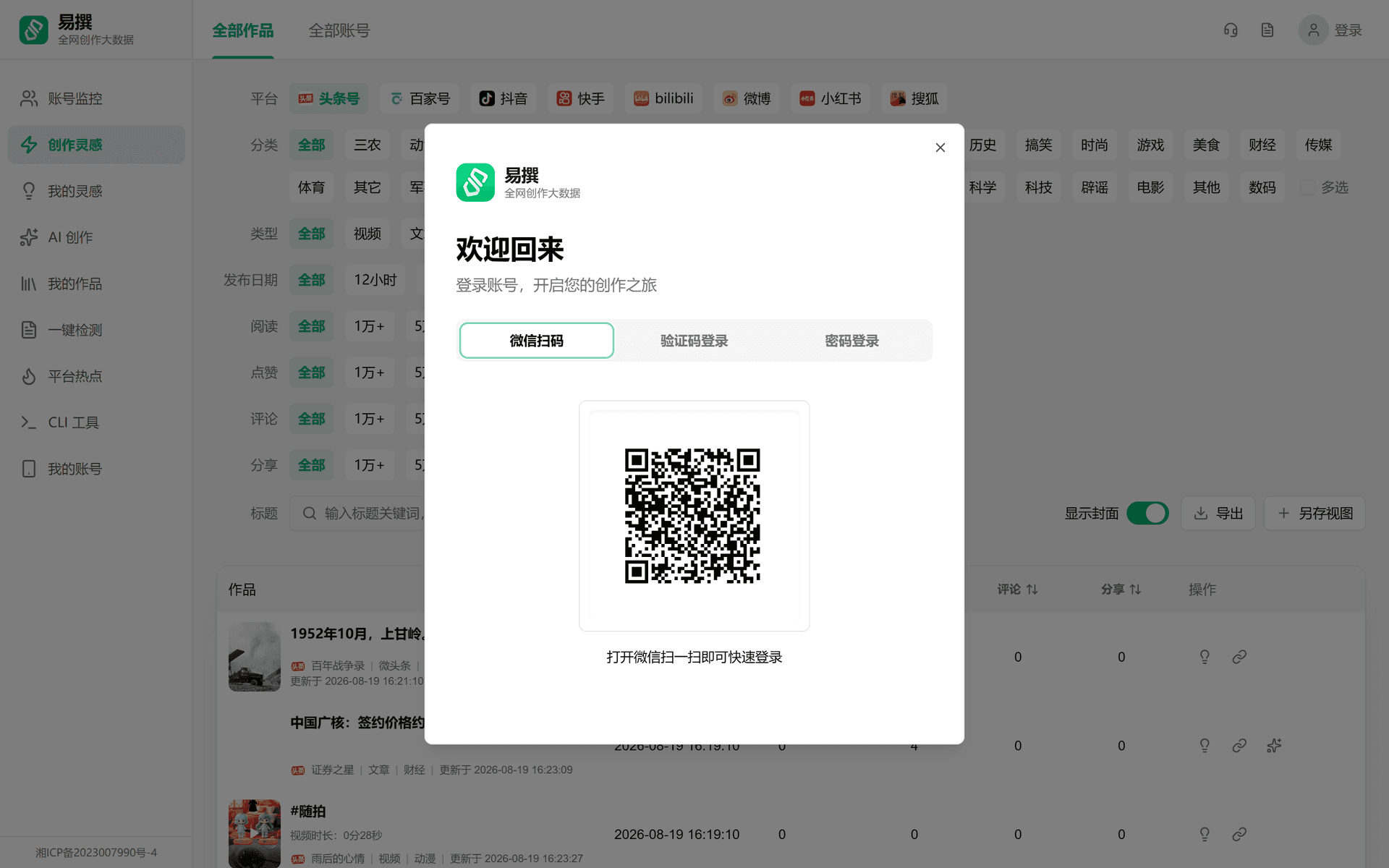Select 1万+ in the 分享 filter
This screenshot has width=1389, height=868.
(x=370, y=465)
